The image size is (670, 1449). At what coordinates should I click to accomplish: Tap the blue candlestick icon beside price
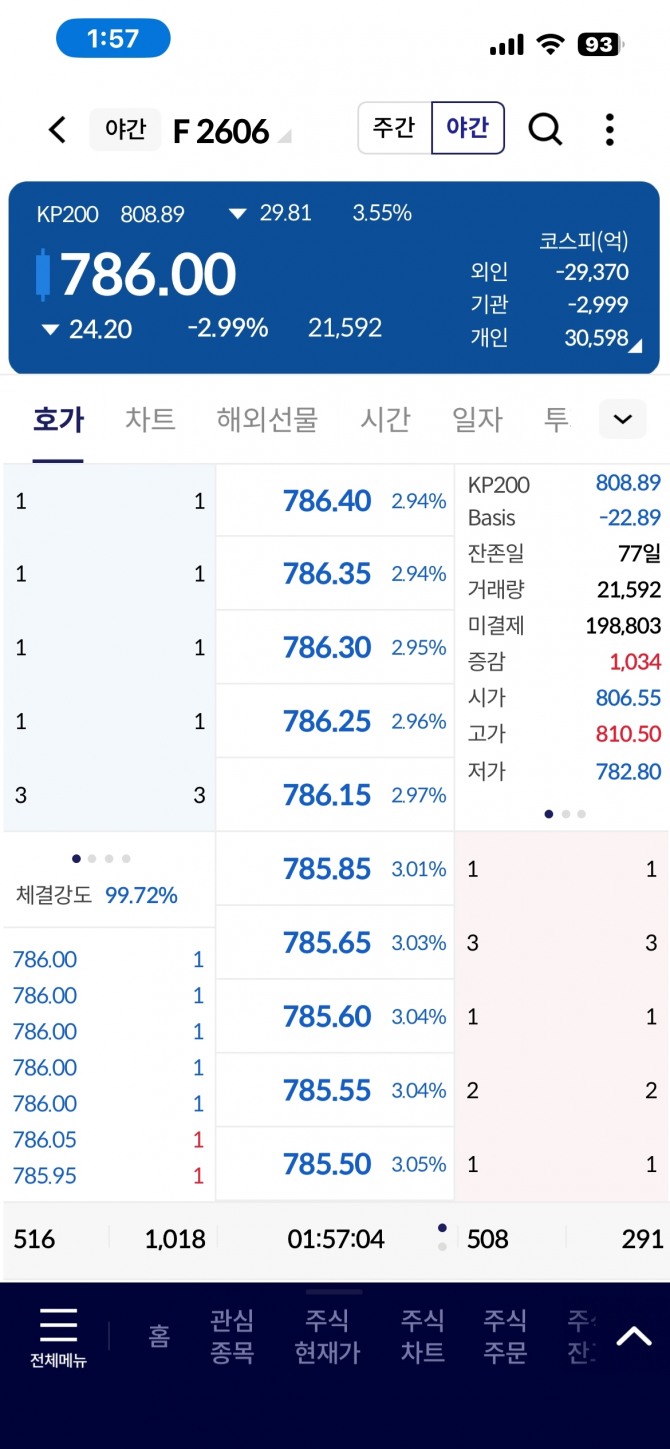[42, 275]
